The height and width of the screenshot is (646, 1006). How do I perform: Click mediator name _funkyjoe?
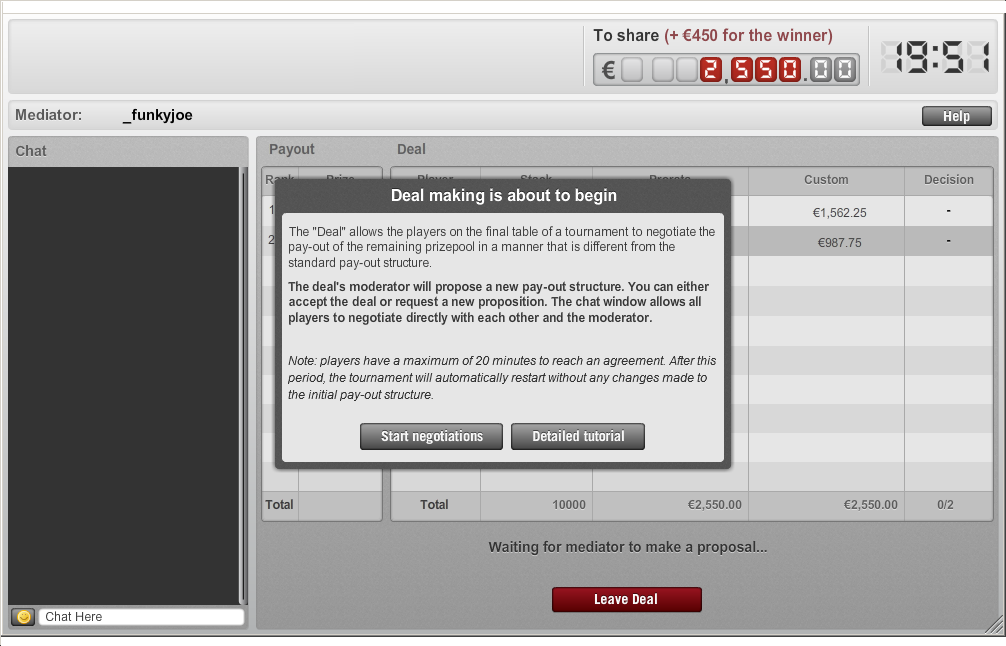[x=158, y=115]
